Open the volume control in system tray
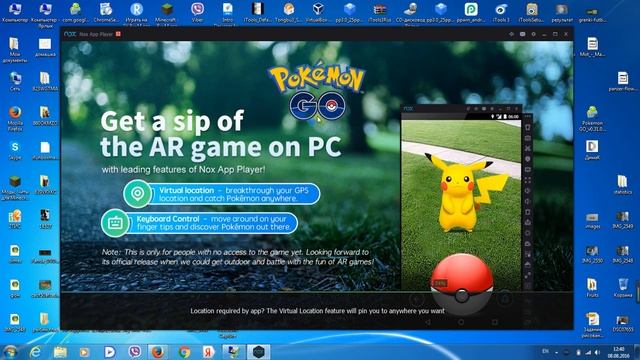This screenshot has width=640, height=360. tap(598, 352)
